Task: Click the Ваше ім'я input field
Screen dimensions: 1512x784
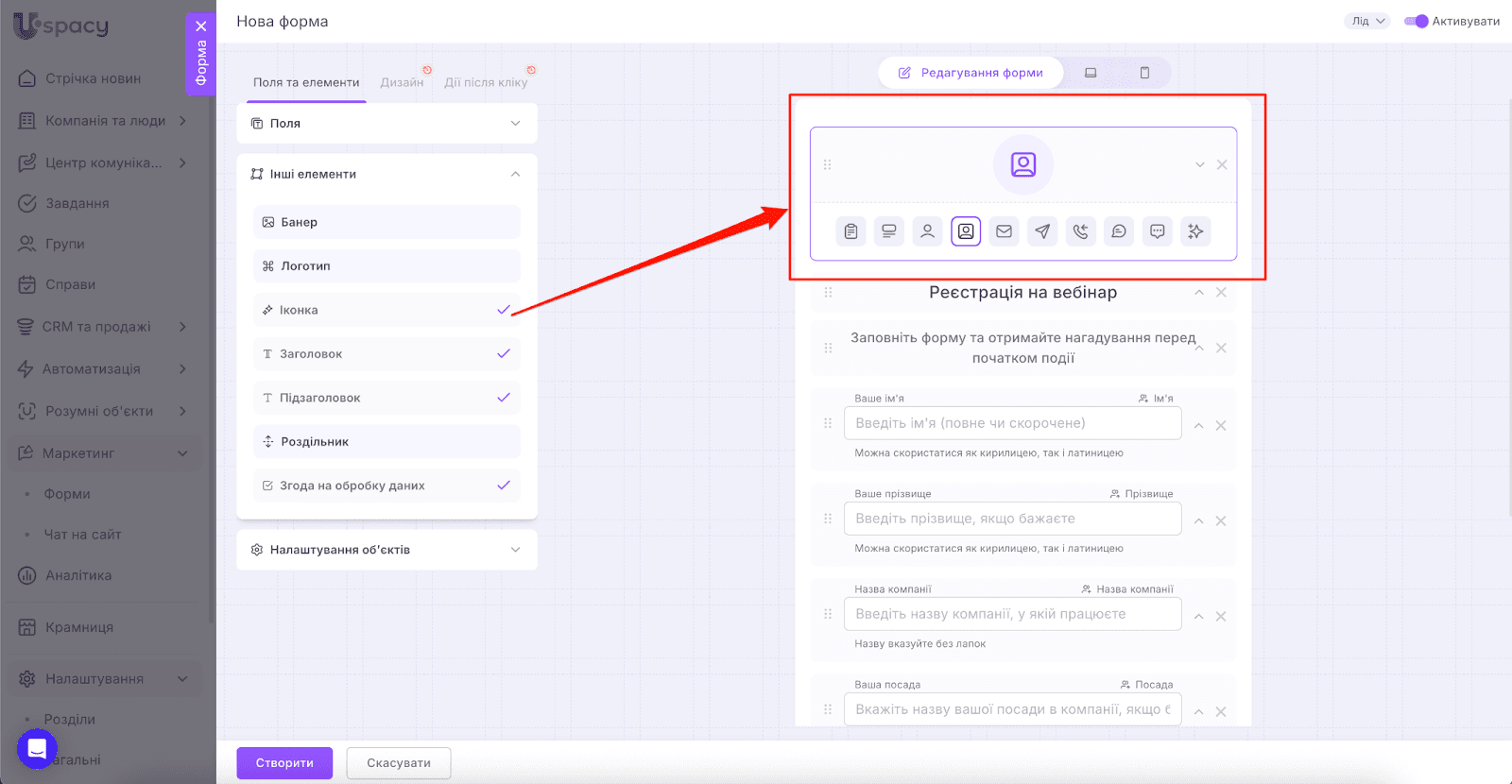Action: click(x=1013, y=423)
